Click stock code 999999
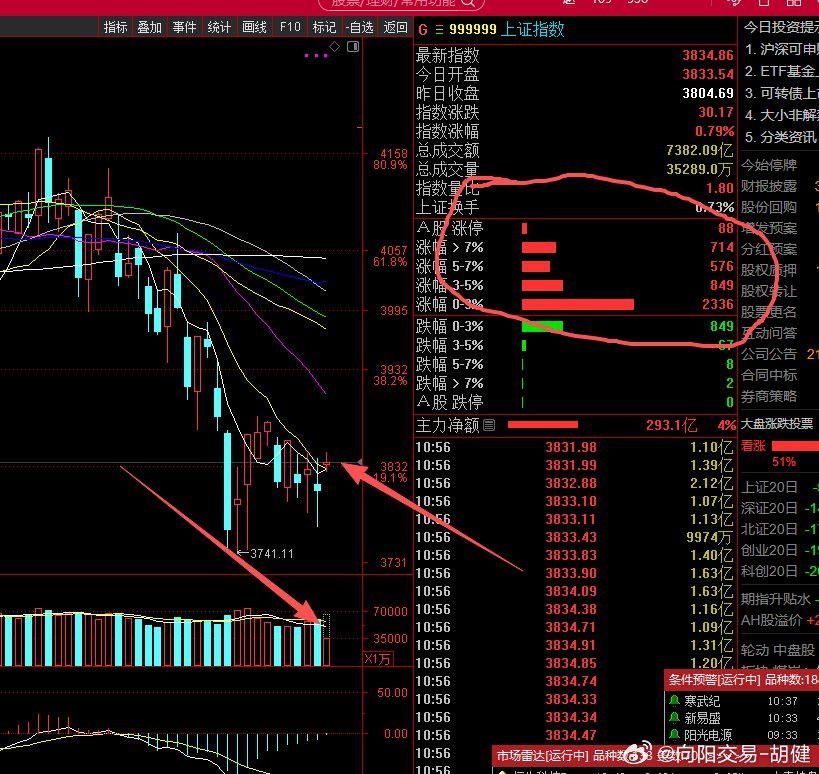This screenshot has height=774, width=819. coord(472,29)
